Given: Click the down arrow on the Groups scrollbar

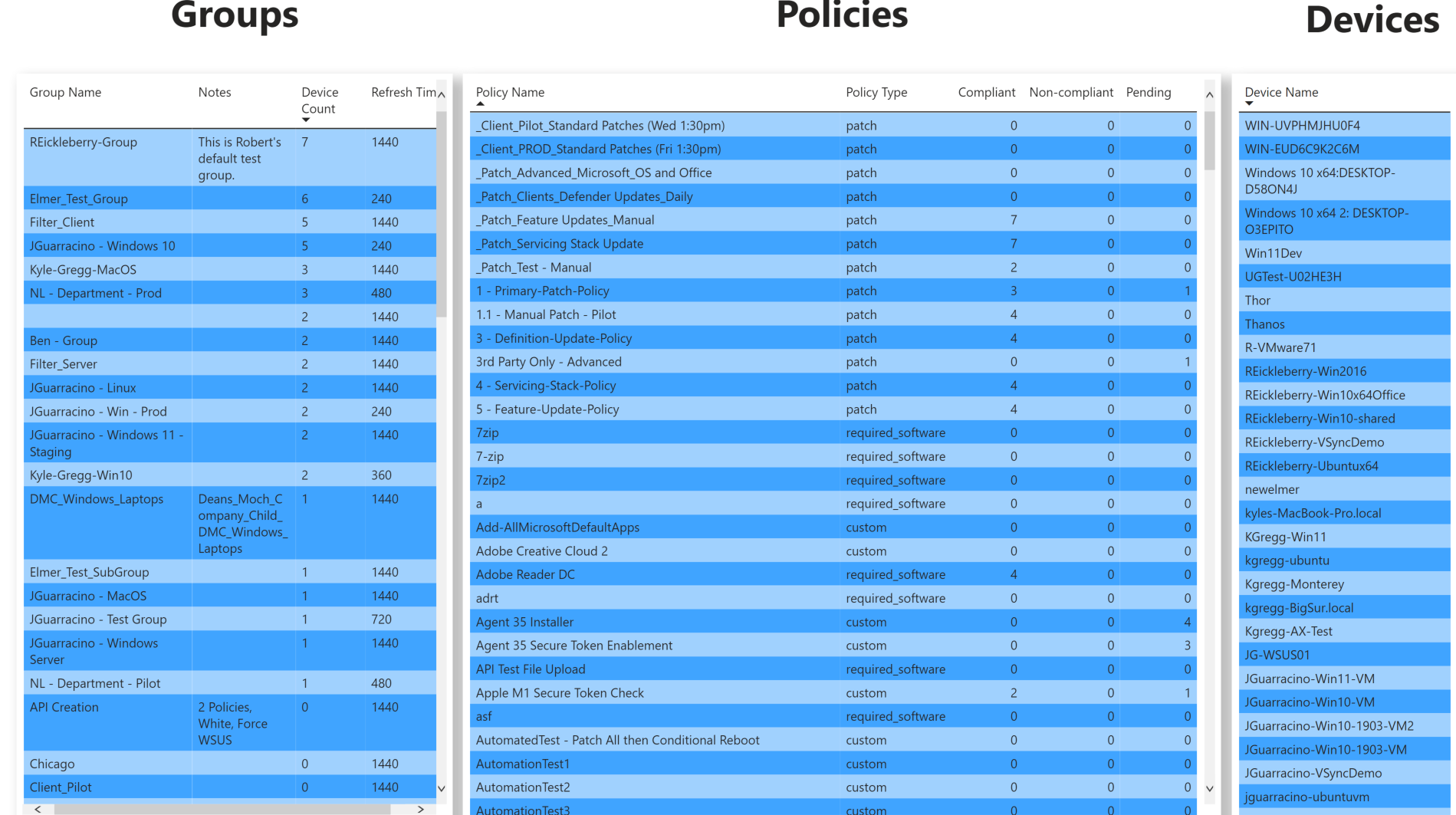Looking at the screenshot, I should [442, 788].
